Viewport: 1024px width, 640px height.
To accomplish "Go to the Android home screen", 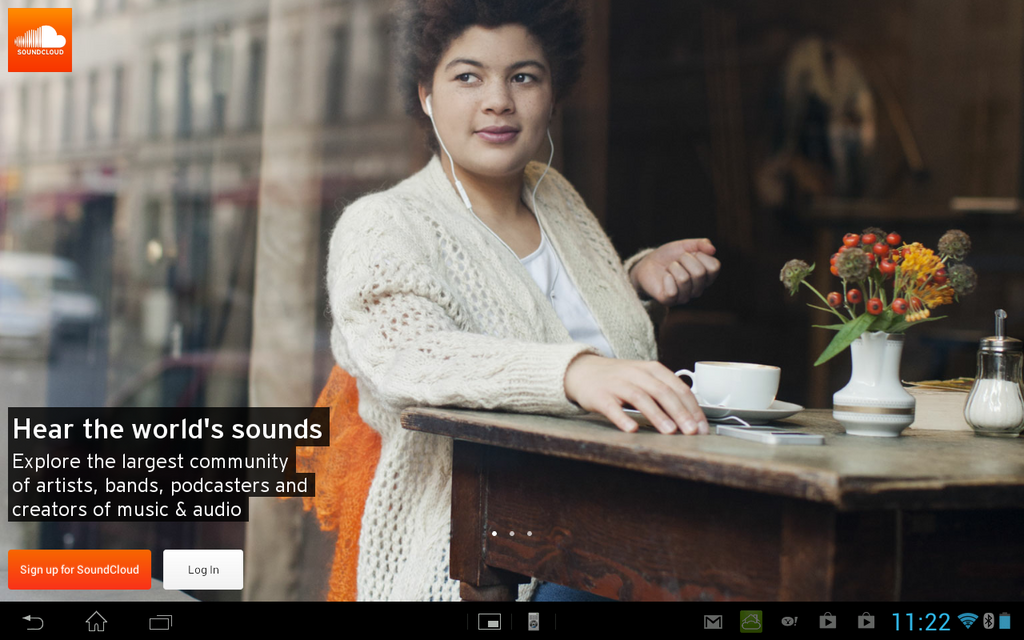I will (x=96, y=621).
